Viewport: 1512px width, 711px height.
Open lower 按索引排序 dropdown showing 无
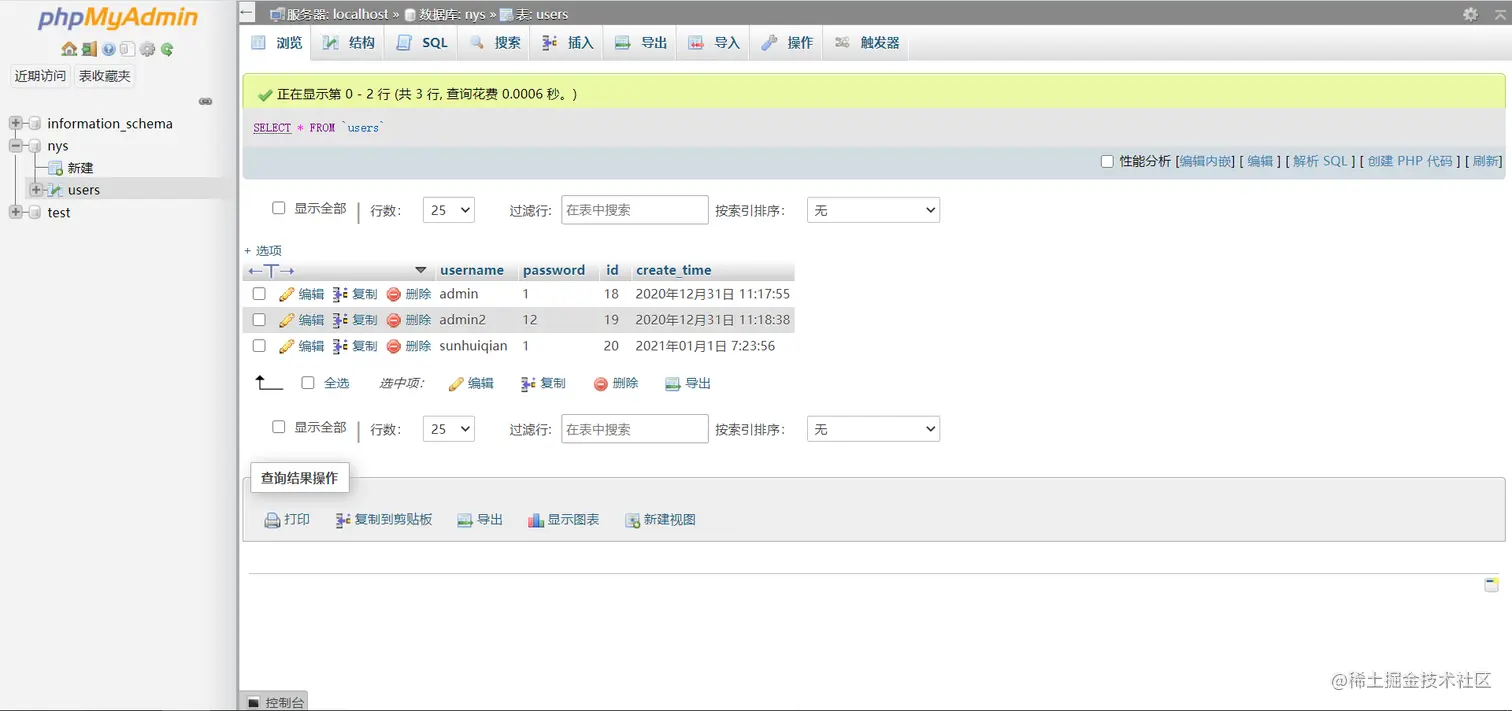(873, 429)
